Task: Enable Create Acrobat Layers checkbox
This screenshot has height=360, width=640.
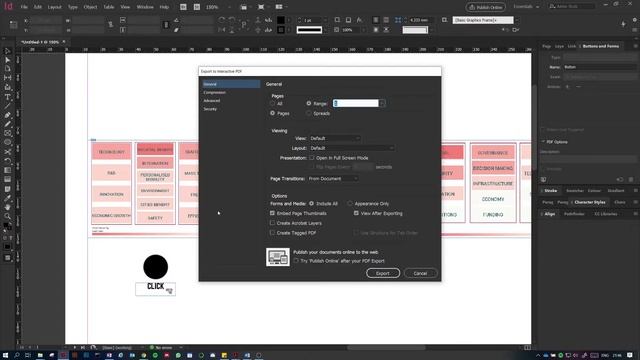Action: [272, 223]
